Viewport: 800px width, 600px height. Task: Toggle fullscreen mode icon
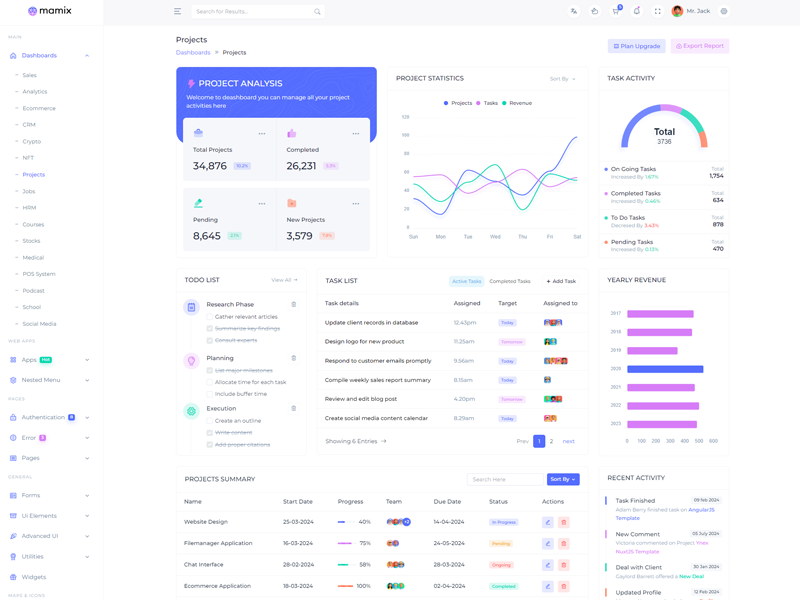pos(657,11)
